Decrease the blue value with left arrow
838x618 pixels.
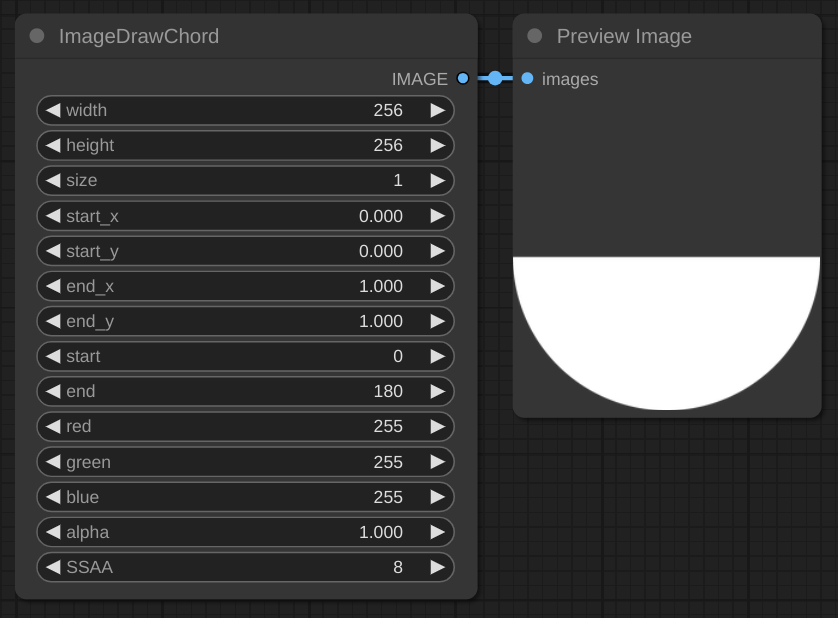pyautogui.click(x=53, y=497)
